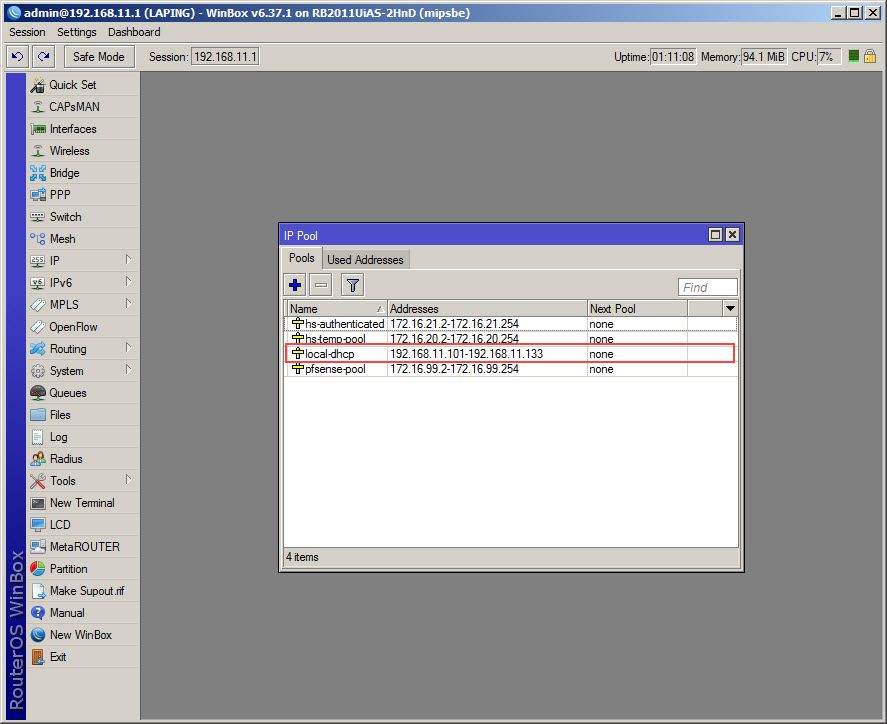Screen dimensions: 887x724
Task: Open the Dashboard menu
Action: [x=134, y=32]
